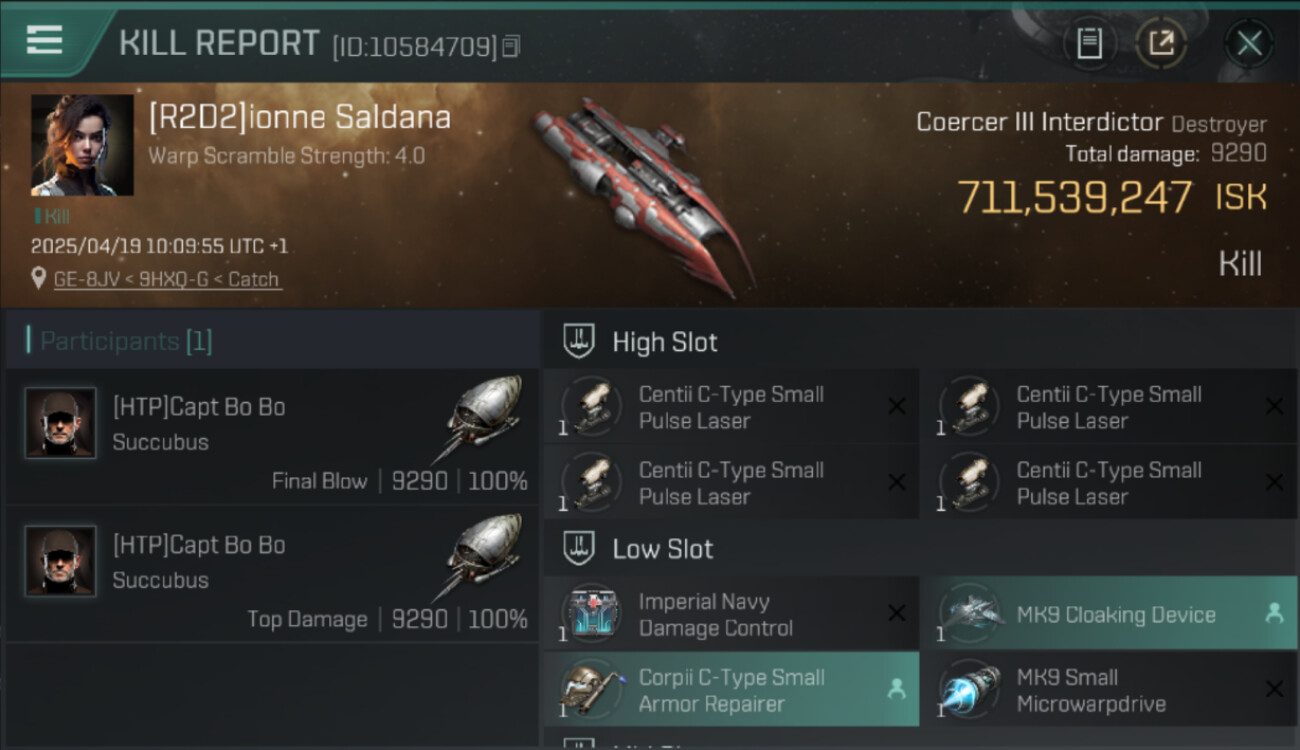Close the Kill Report window
Viewport: 1300px width, 750px height.
(1249, 43)
